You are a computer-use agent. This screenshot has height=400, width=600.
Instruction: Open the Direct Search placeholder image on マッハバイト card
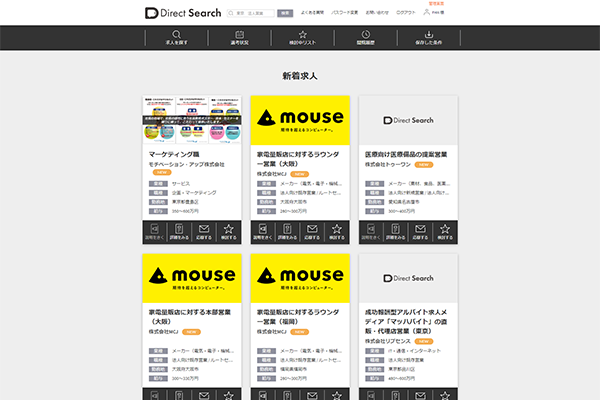pos(408,278)
